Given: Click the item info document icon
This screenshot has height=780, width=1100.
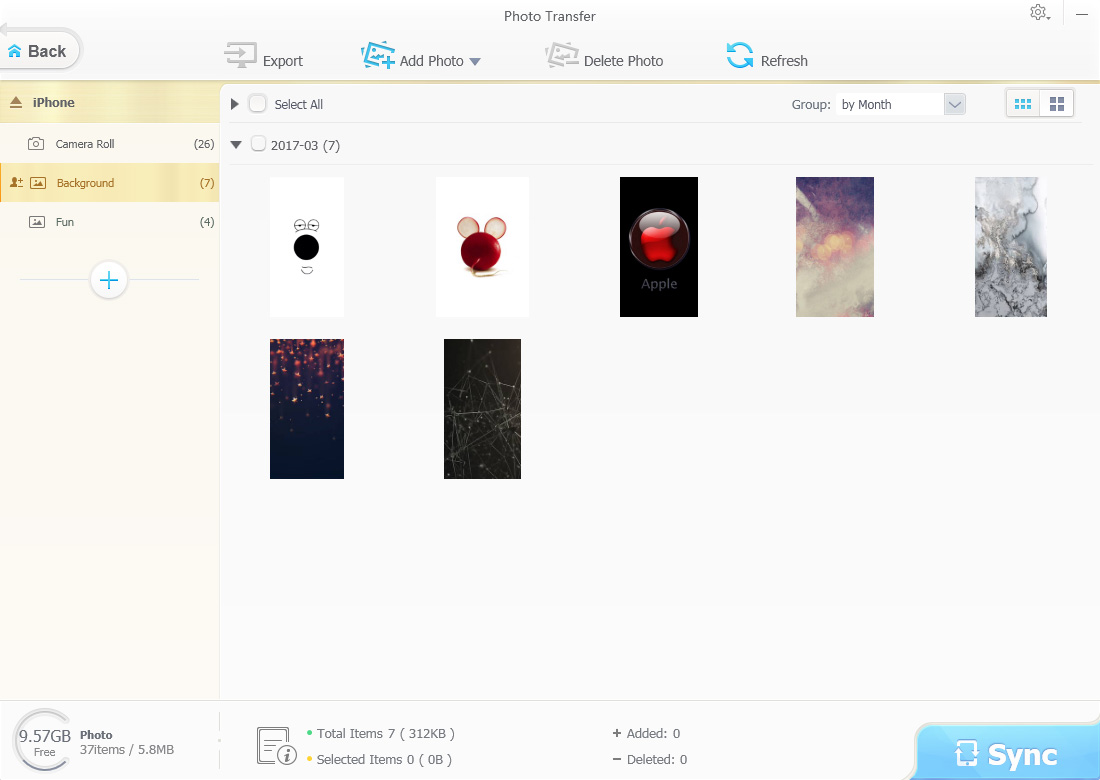Looking at the screenshot, I should pos(276,746).
